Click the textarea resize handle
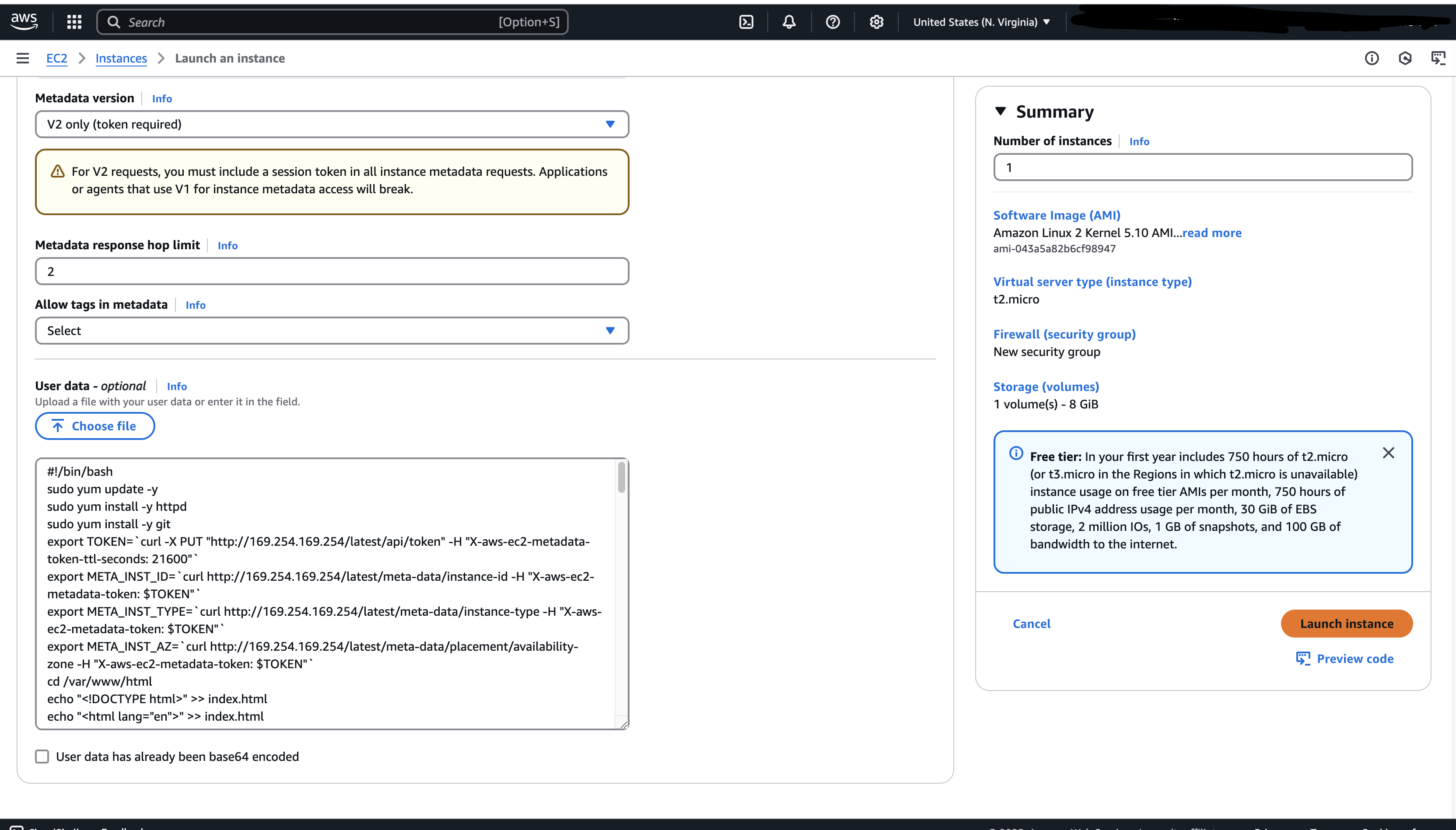1456x830 pixels. pos(623,724)
